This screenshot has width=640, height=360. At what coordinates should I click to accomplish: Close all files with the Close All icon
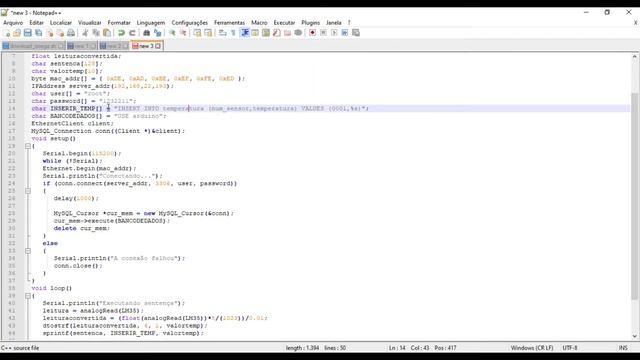60,33
